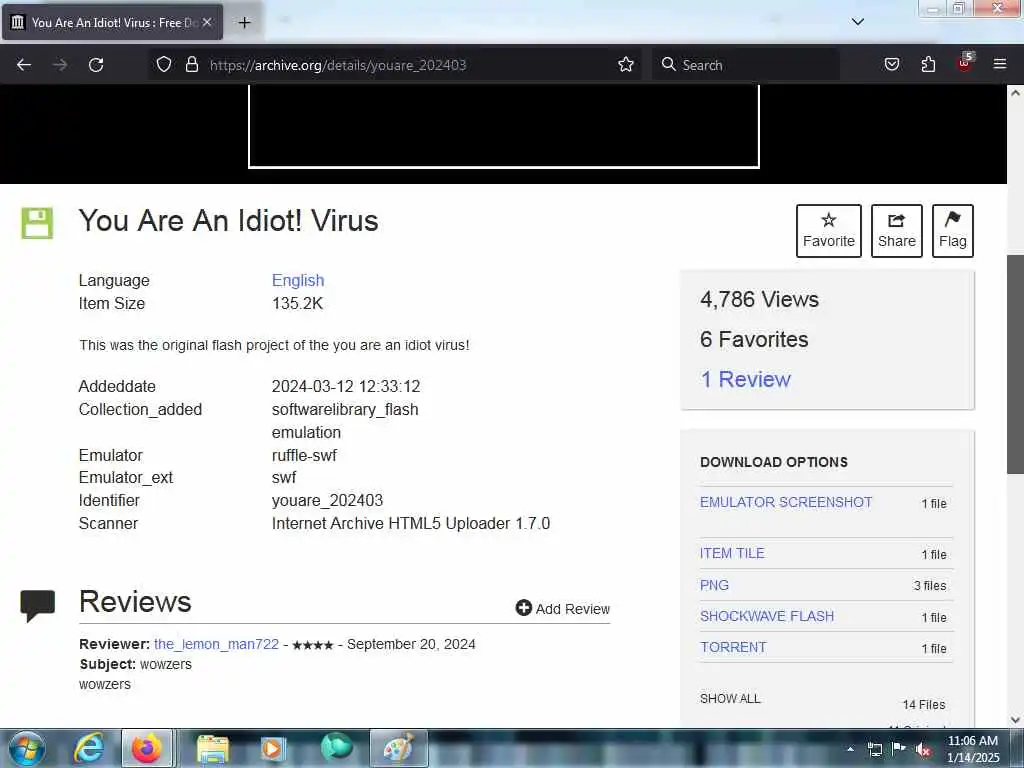Select the Internet Archive HTML5 Uploader 1.7.0 text
This screenshot has height=768, width=1024.
point(411,523)
